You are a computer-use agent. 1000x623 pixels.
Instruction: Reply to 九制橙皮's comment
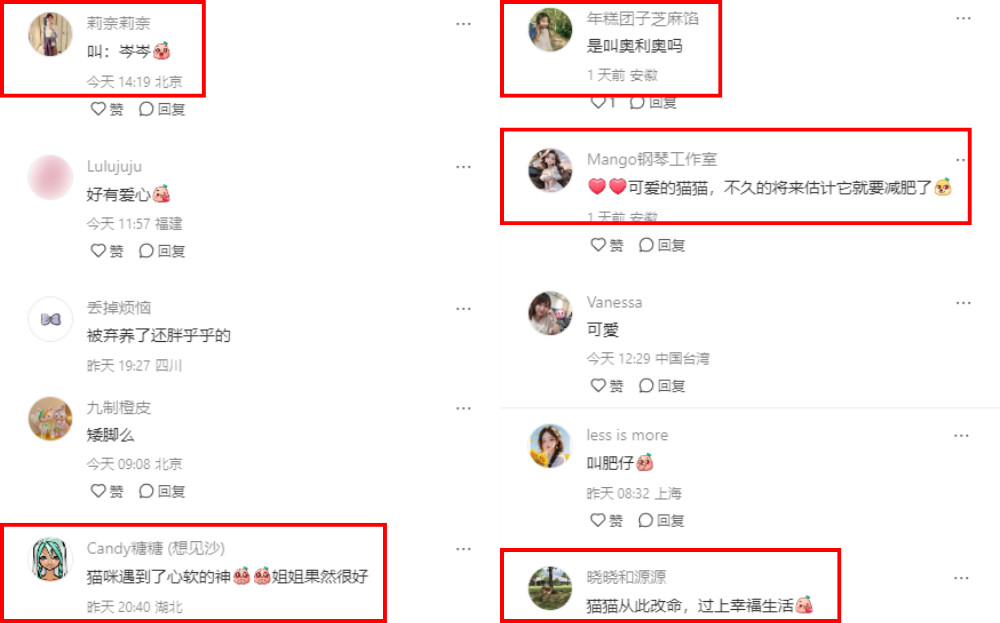[x=162, y=490]
